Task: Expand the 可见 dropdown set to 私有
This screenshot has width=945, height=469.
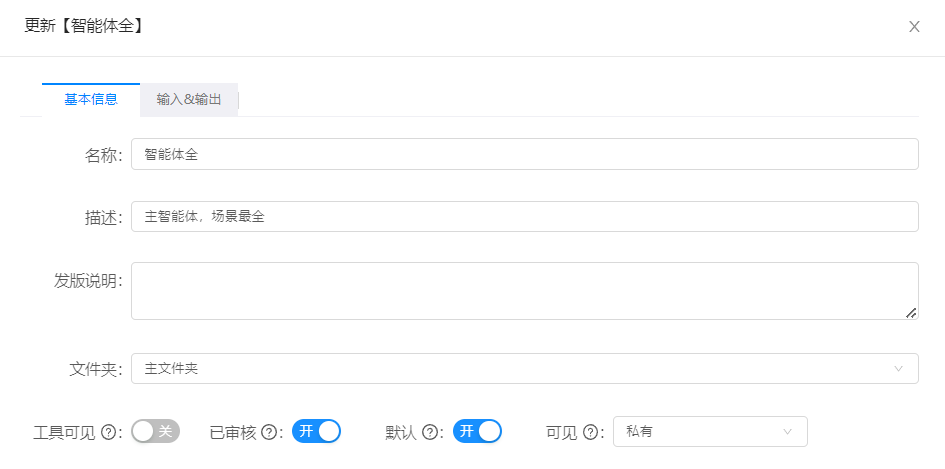Action: tap(710, 432)
